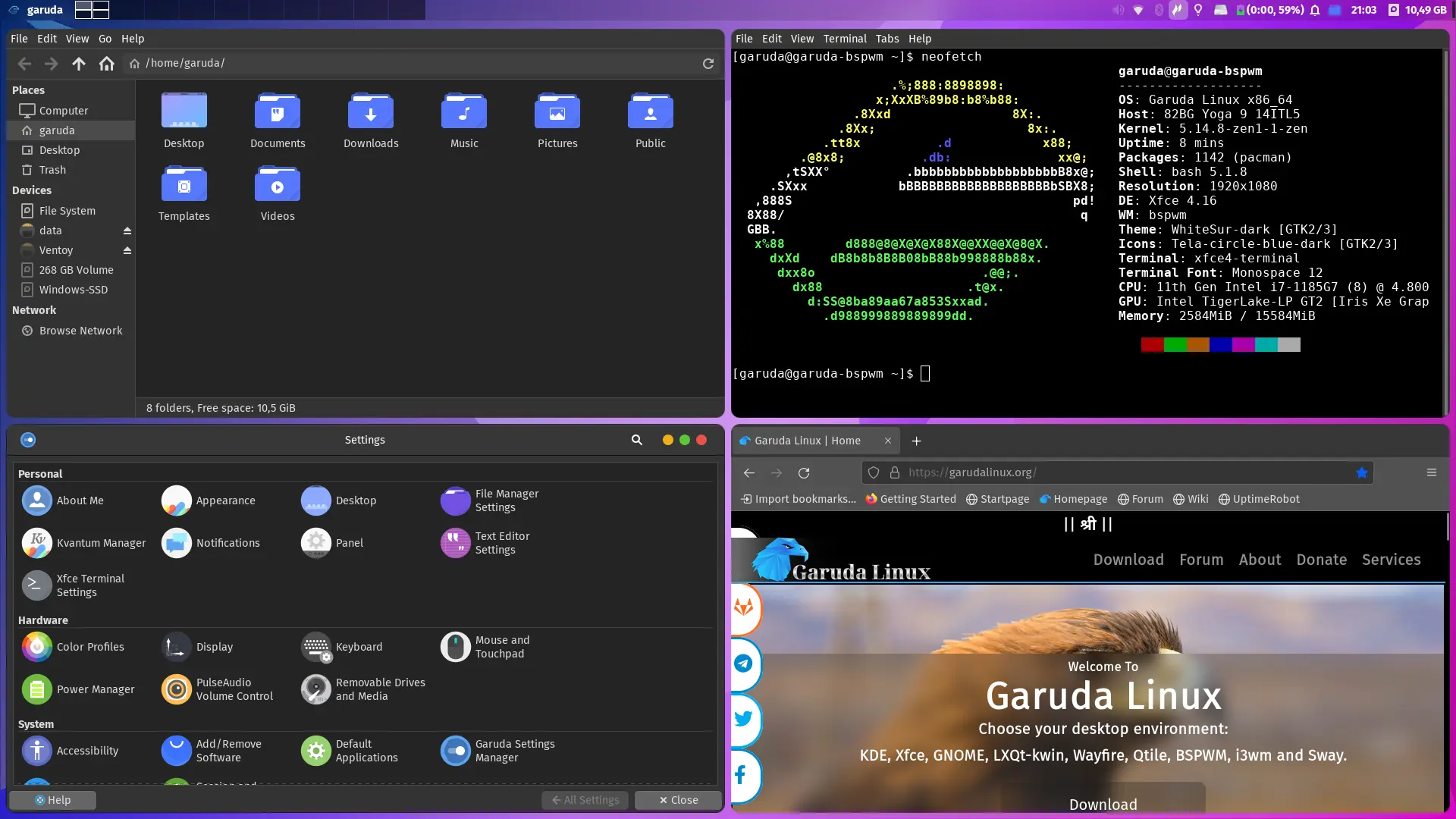Image resolution: width=1456 pixels, height=819 pixels.
Task: Launch PulseAudio Volume Control
Action: [x=218, y=689]
